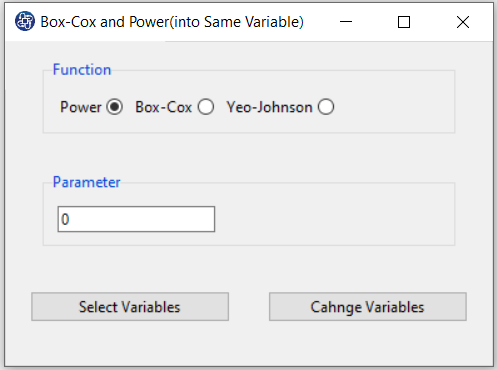This screenshot has width=497, height=370.
Task: Click the Power label text
Action: [81, 107]
